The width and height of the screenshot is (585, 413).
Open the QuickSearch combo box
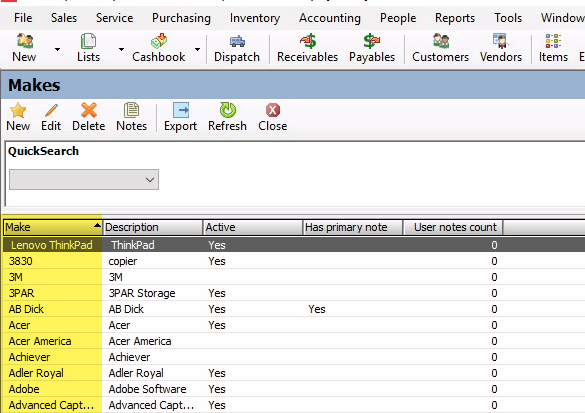(84, 179)
